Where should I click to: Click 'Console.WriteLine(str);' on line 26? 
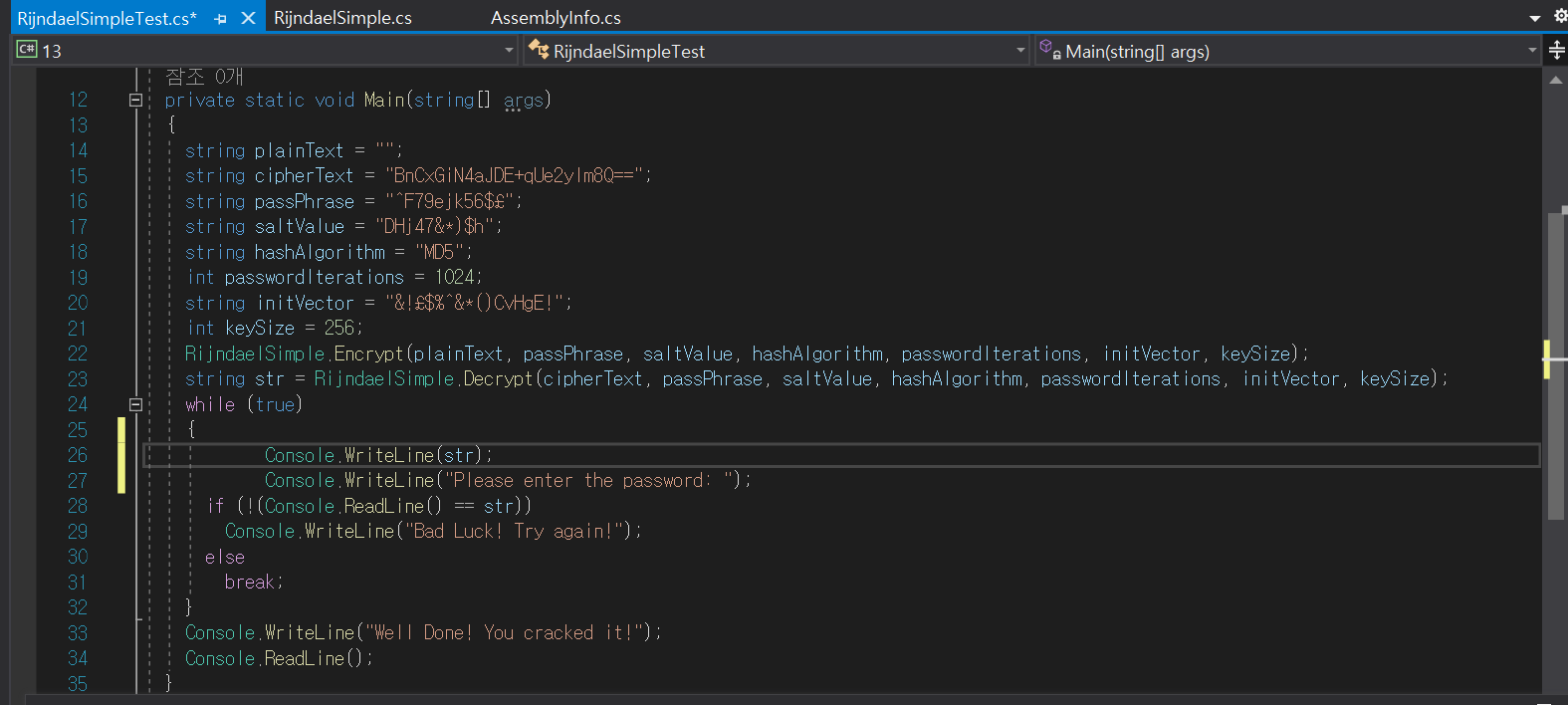(x=379, y=455)
